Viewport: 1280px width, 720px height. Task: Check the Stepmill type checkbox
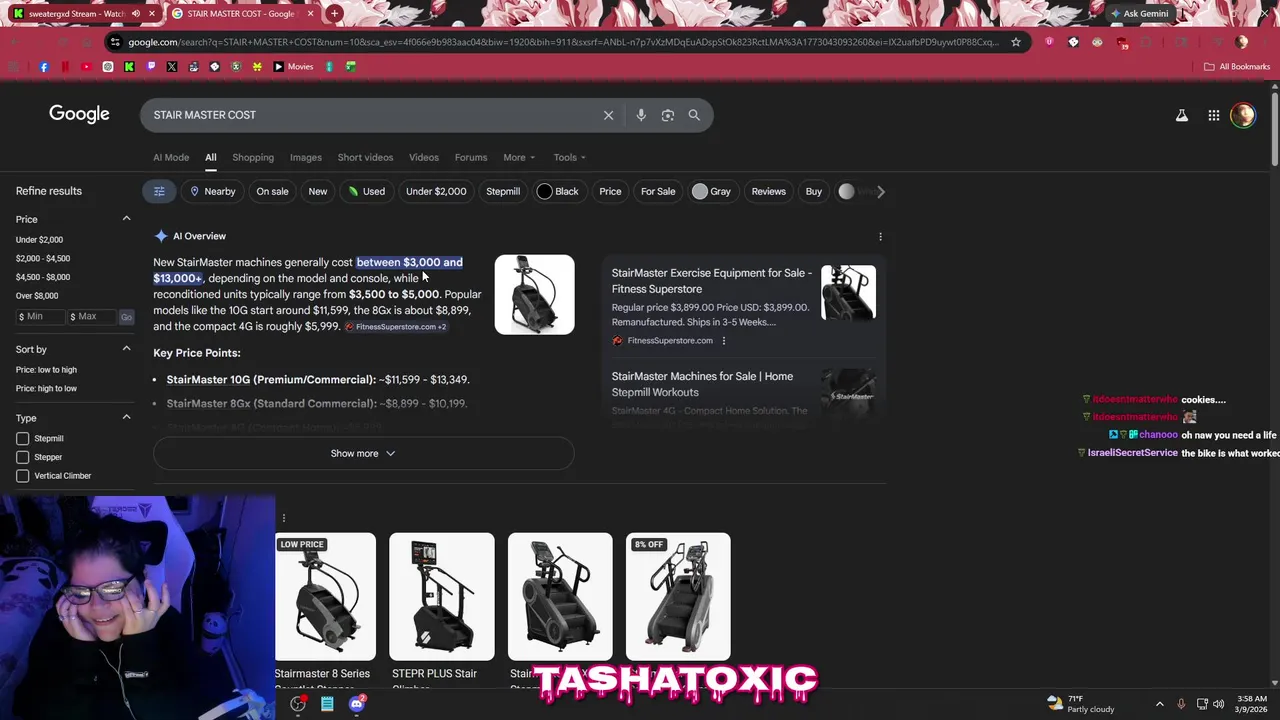(x=23, y=439)
